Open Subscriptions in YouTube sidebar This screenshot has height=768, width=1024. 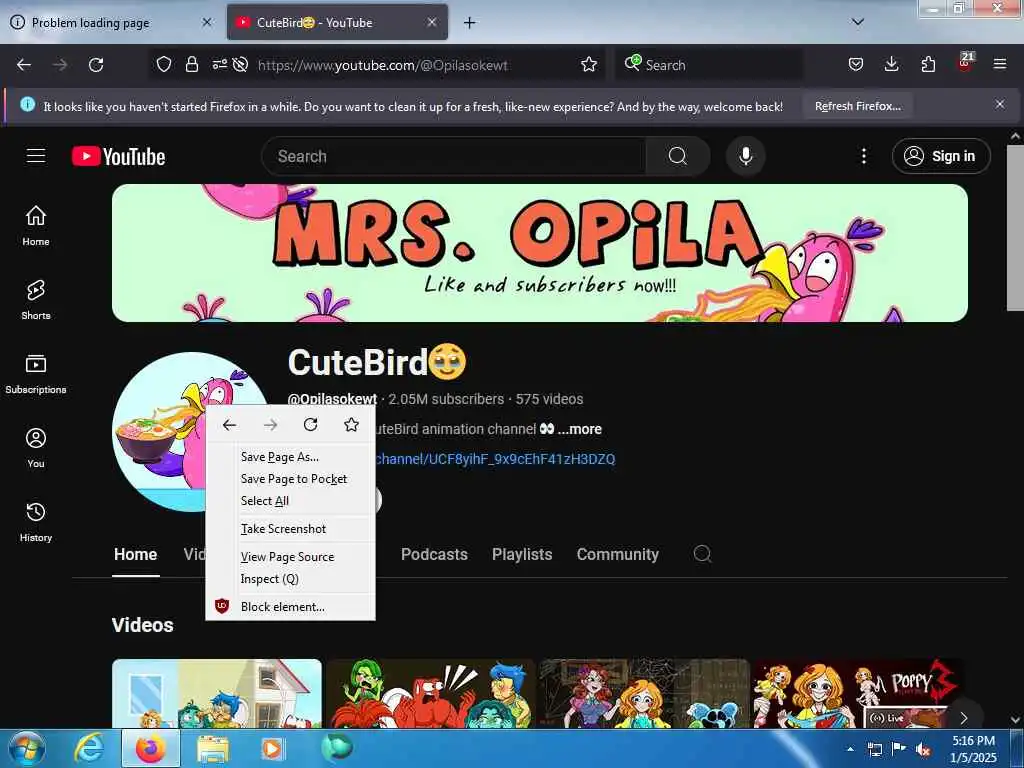(x=36, y=374)
